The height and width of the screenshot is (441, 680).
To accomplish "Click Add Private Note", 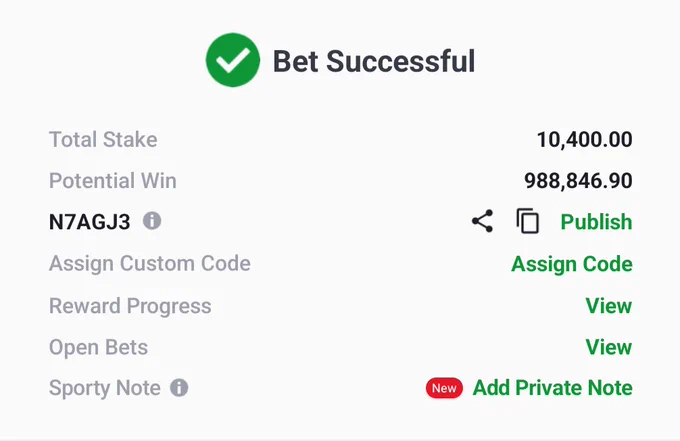I will click(552, 388).
